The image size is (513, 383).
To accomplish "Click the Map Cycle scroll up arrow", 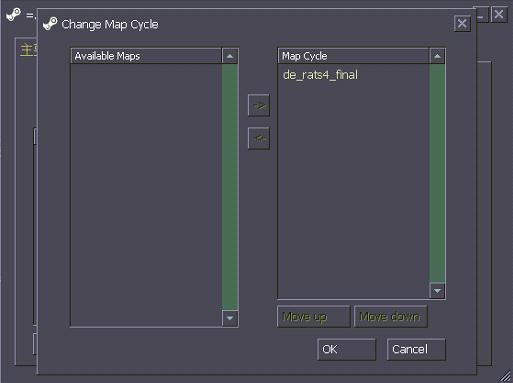I will 437,56.
